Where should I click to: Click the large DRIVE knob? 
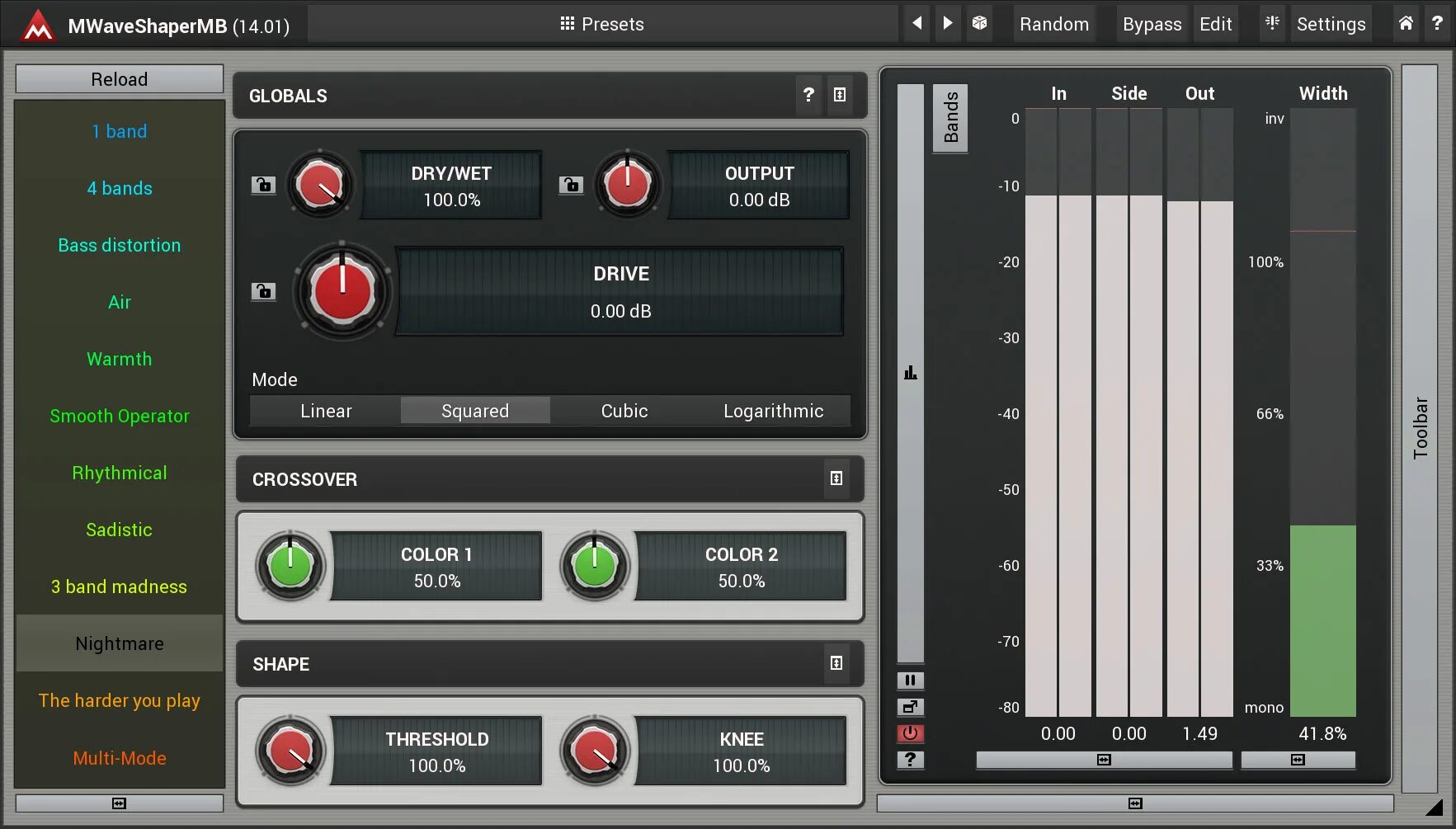(342, 291)
